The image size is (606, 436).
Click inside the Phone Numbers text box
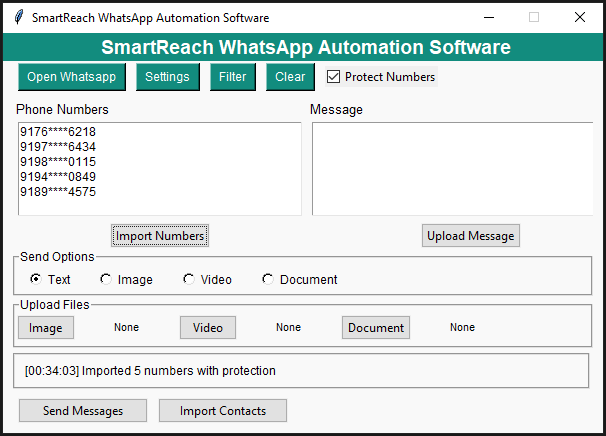coord(160,169)
